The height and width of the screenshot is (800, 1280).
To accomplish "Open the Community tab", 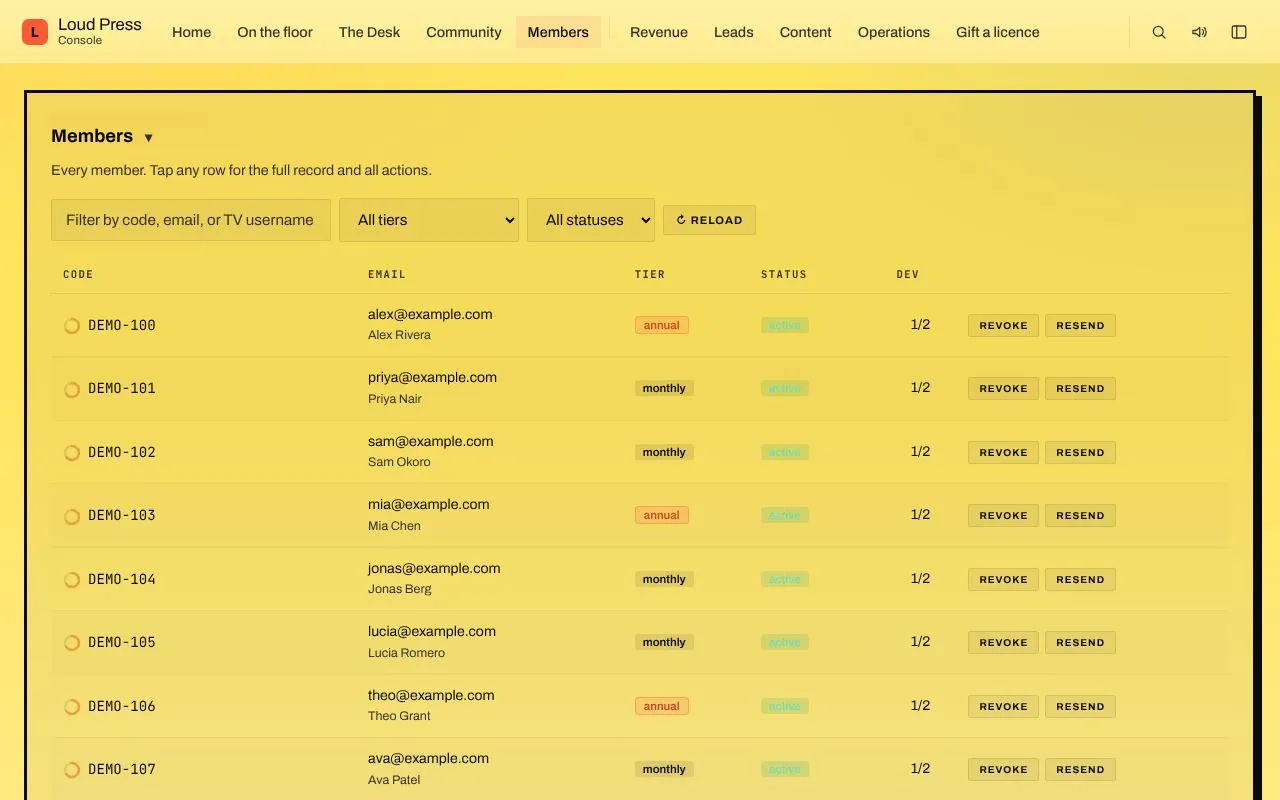I will pyautogui.click(x=464, y=32).
